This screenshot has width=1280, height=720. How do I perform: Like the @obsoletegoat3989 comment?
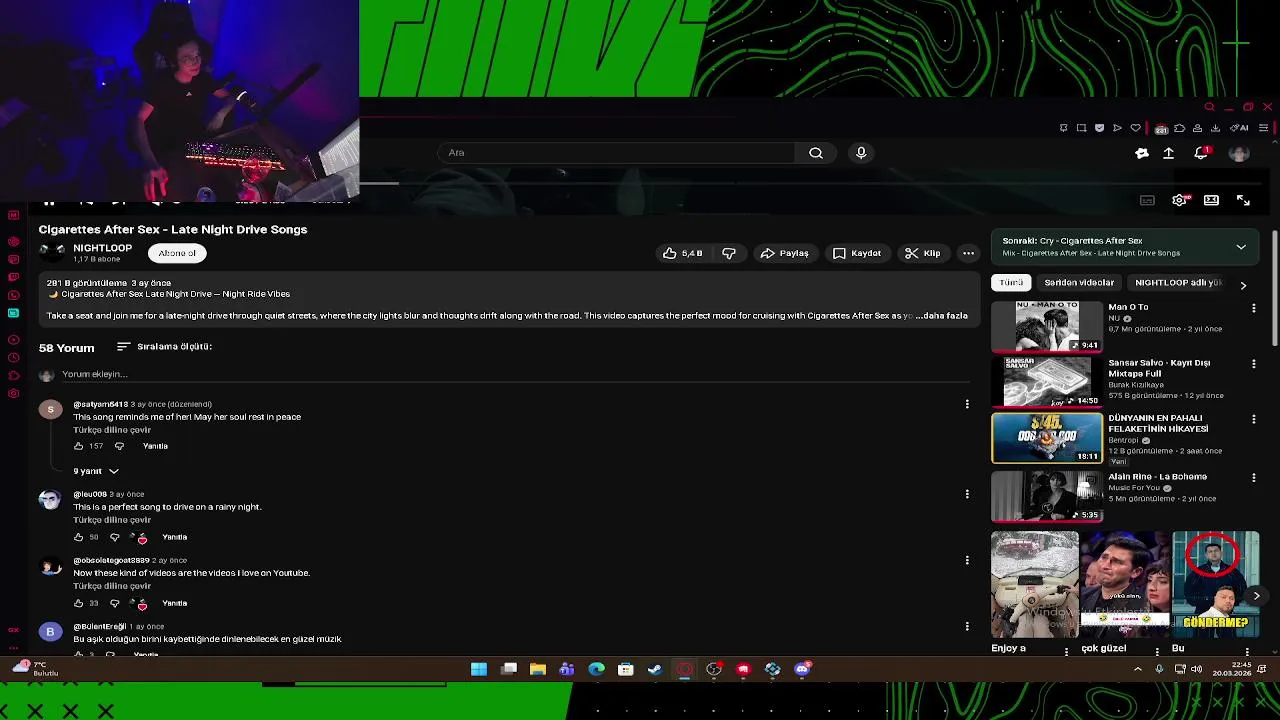[x=79, y=603]
